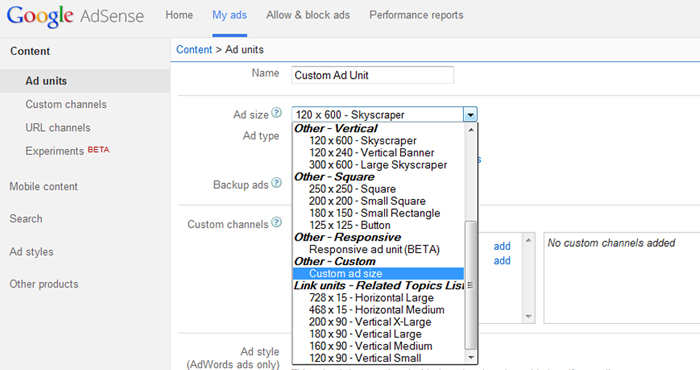Open URL channels in the sidebar
700x370 pixels.
coord(58,128)
